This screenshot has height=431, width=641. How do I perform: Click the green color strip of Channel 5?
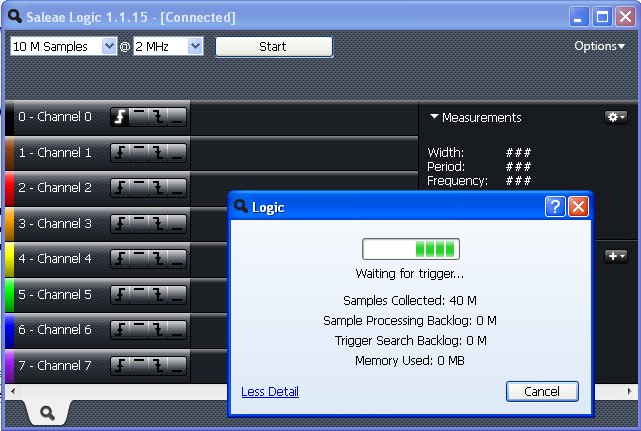pyautogui.click(x=9, y=295)
